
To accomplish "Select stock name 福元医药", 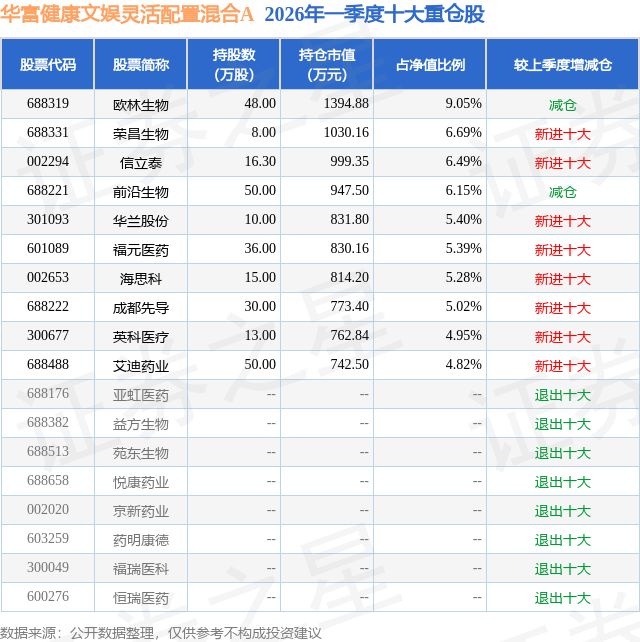I will (x=141, y=251).
